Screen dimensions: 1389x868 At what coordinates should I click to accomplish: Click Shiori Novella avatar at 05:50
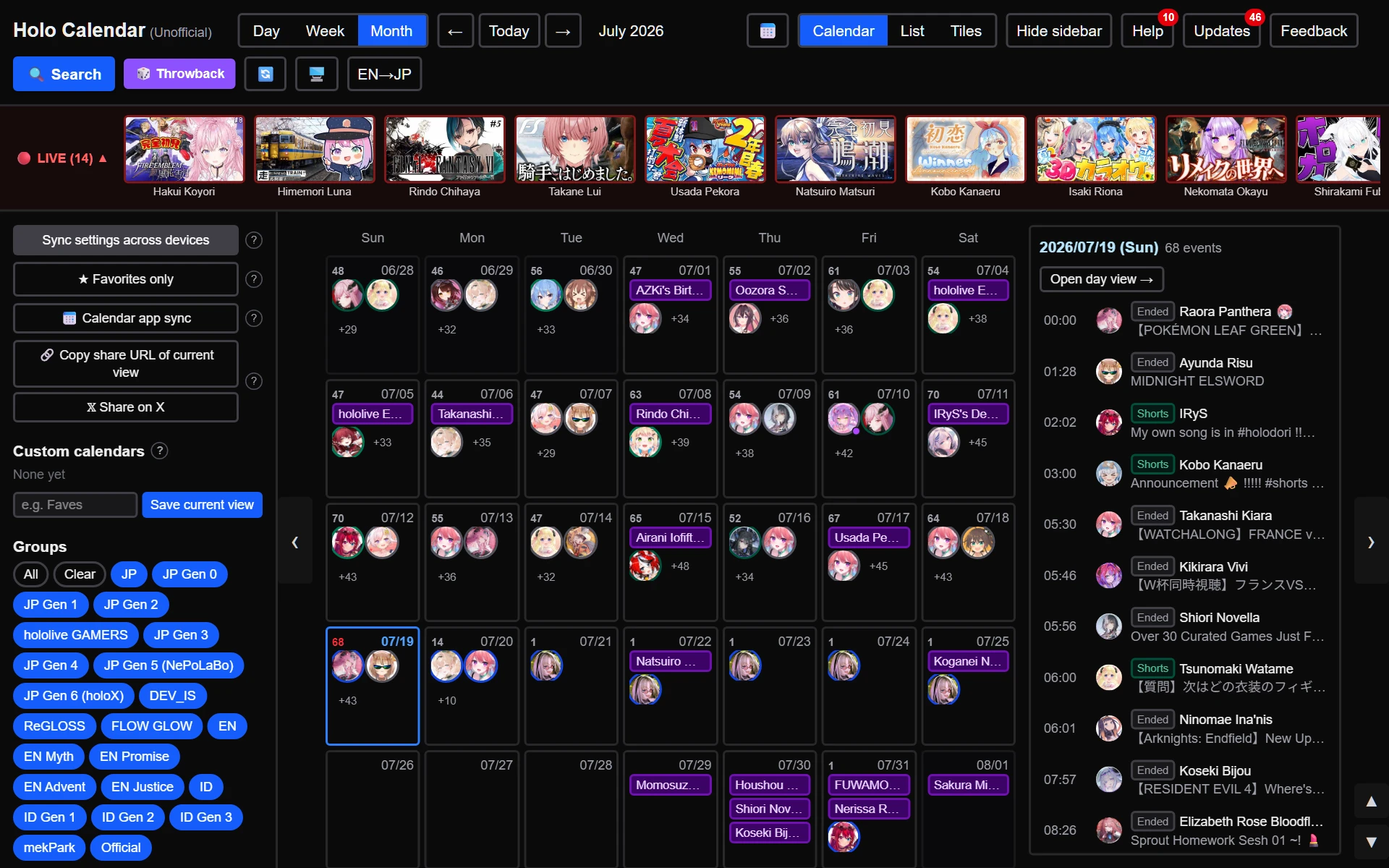[1108, 626]
